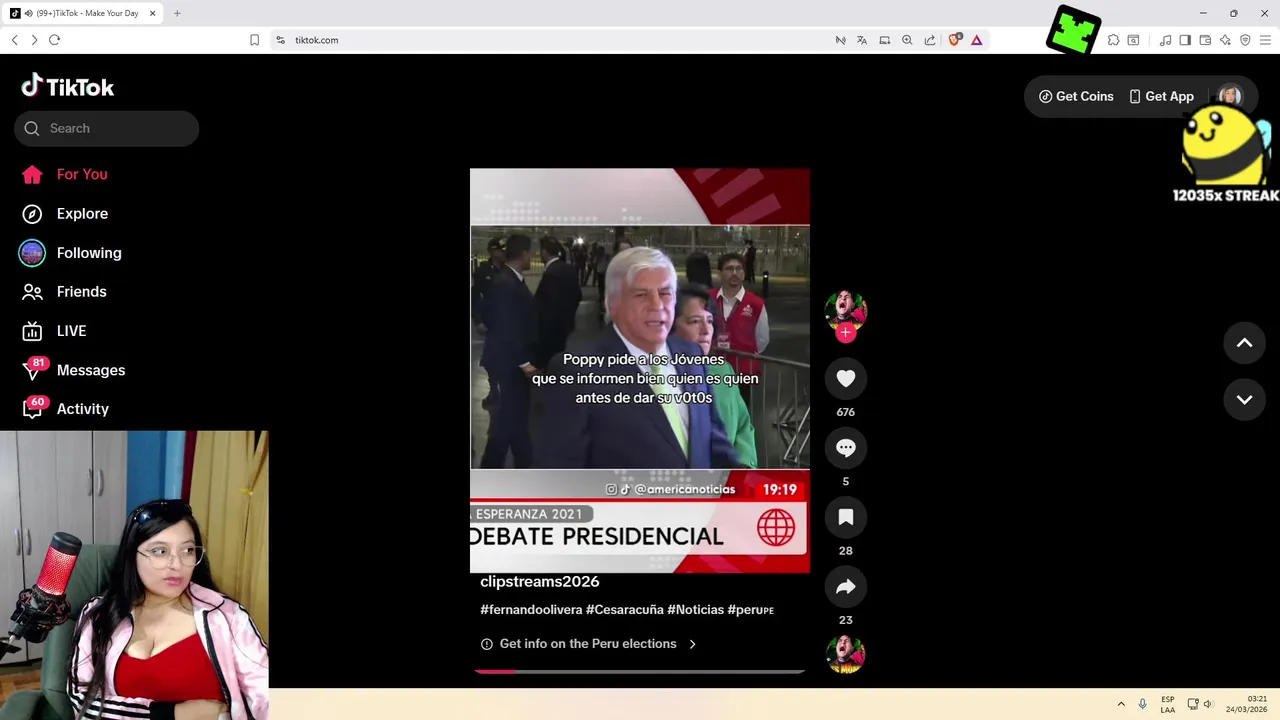The width and height of the screenshot is (1280, 720).
Task: Open the translate page icon
Action: point(862,40)
